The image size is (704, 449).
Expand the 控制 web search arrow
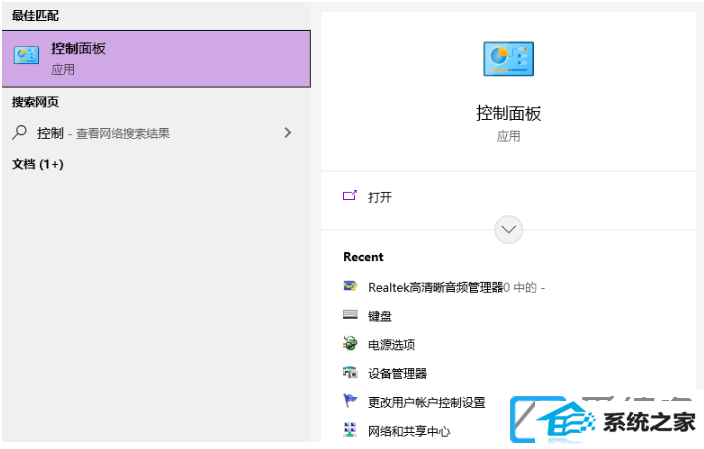tap(288, 132)
